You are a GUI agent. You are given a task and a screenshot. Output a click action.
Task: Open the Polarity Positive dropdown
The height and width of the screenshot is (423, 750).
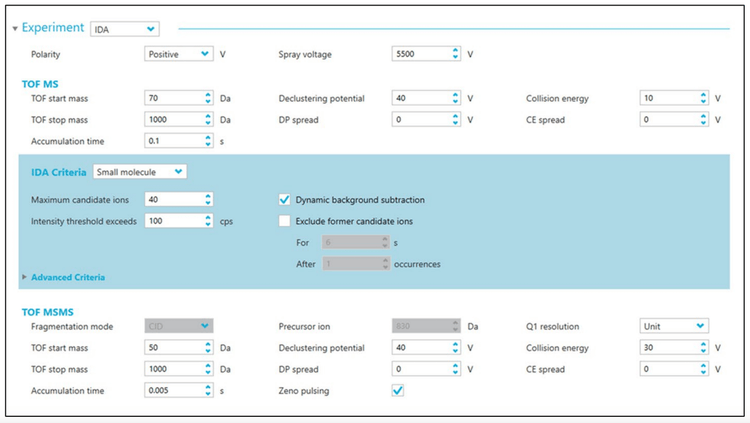179,54
